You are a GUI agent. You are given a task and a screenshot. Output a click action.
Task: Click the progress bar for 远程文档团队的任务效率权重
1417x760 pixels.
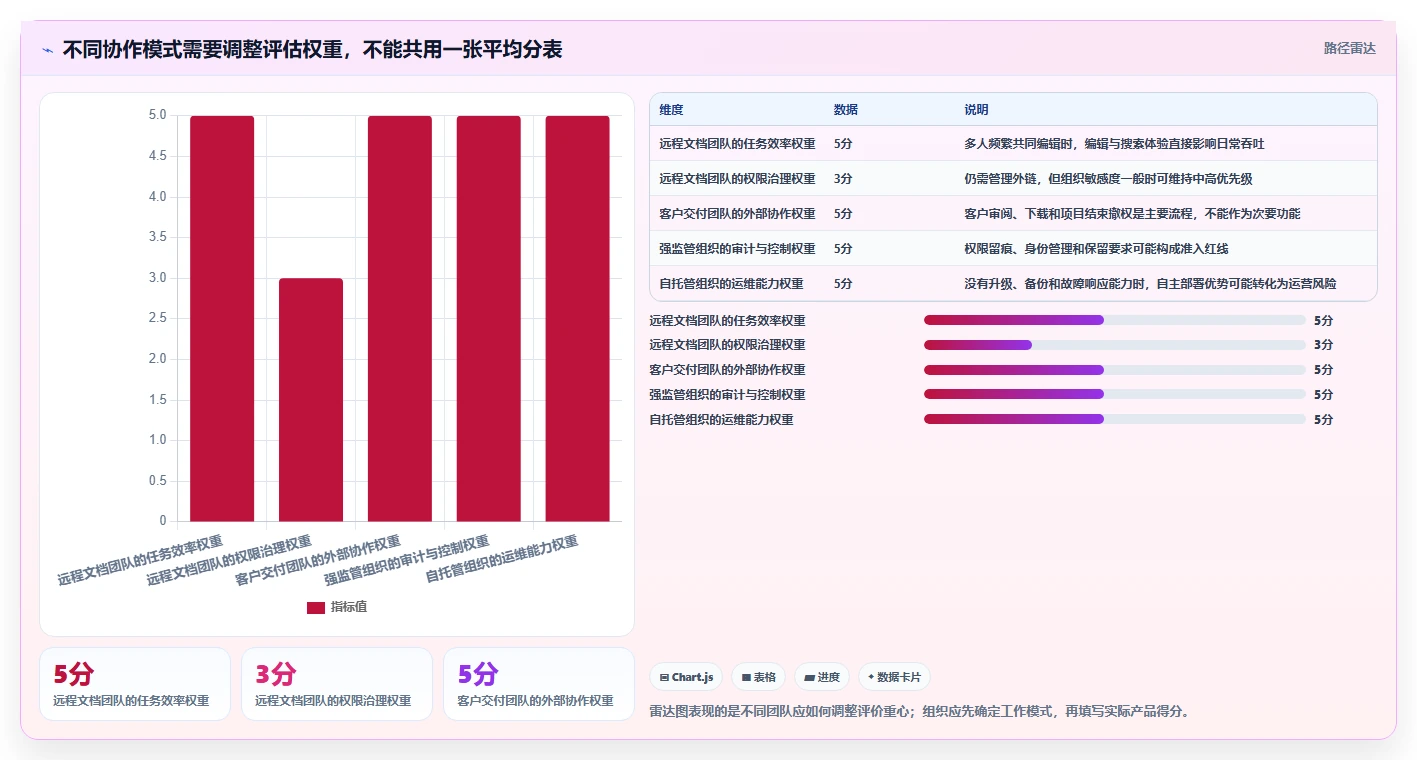(x=1115, y=320)
